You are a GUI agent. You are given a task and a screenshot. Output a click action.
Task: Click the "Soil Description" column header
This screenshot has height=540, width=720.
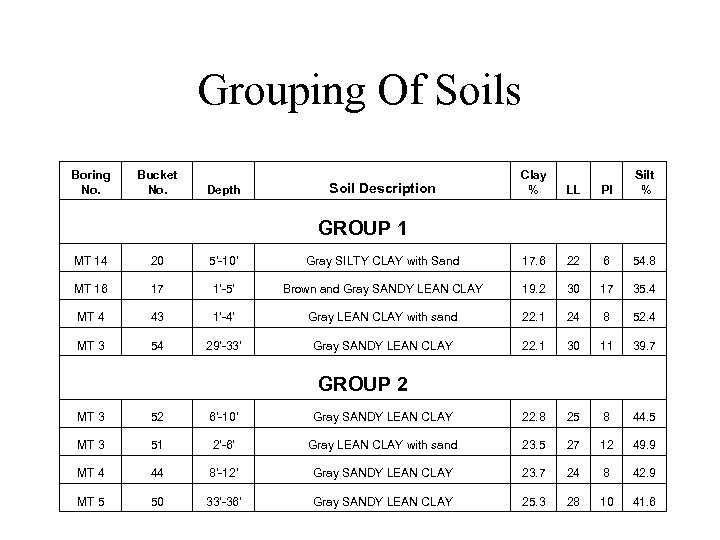(383, 188)
